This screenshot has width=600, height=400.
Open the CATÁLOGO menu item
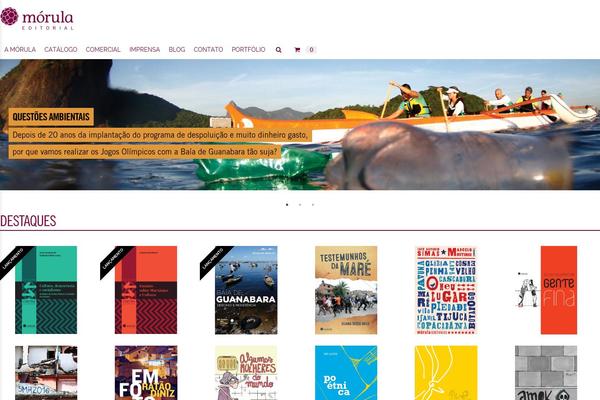61,50
